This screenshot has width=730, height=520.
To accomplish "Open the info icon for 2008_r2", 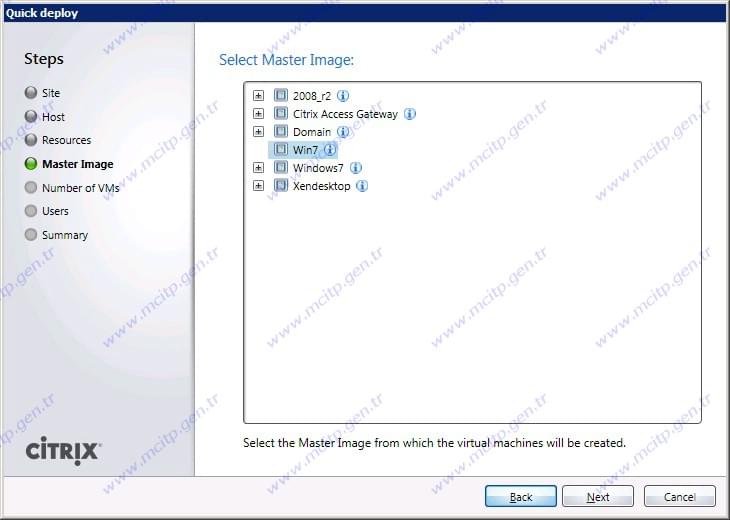I will point(343,96).
